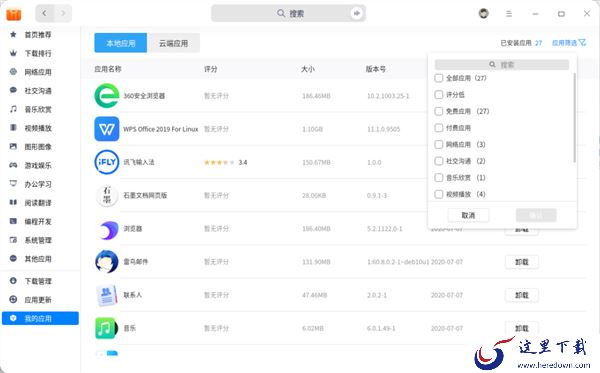
Task: Check the 付费应用 checkbox
Action: pyautogui.click(x=439, y=128)
